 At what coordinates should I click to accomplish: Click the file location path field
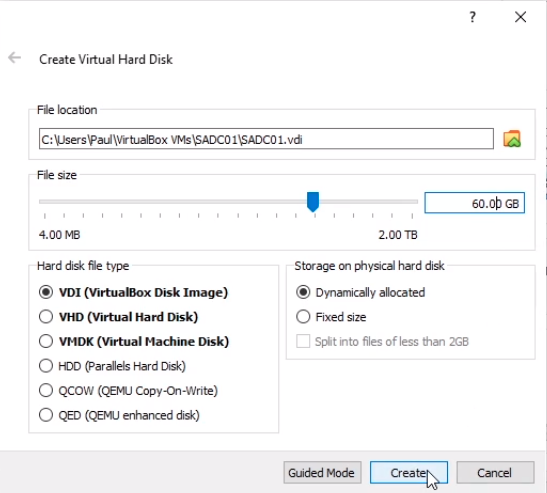266,139
